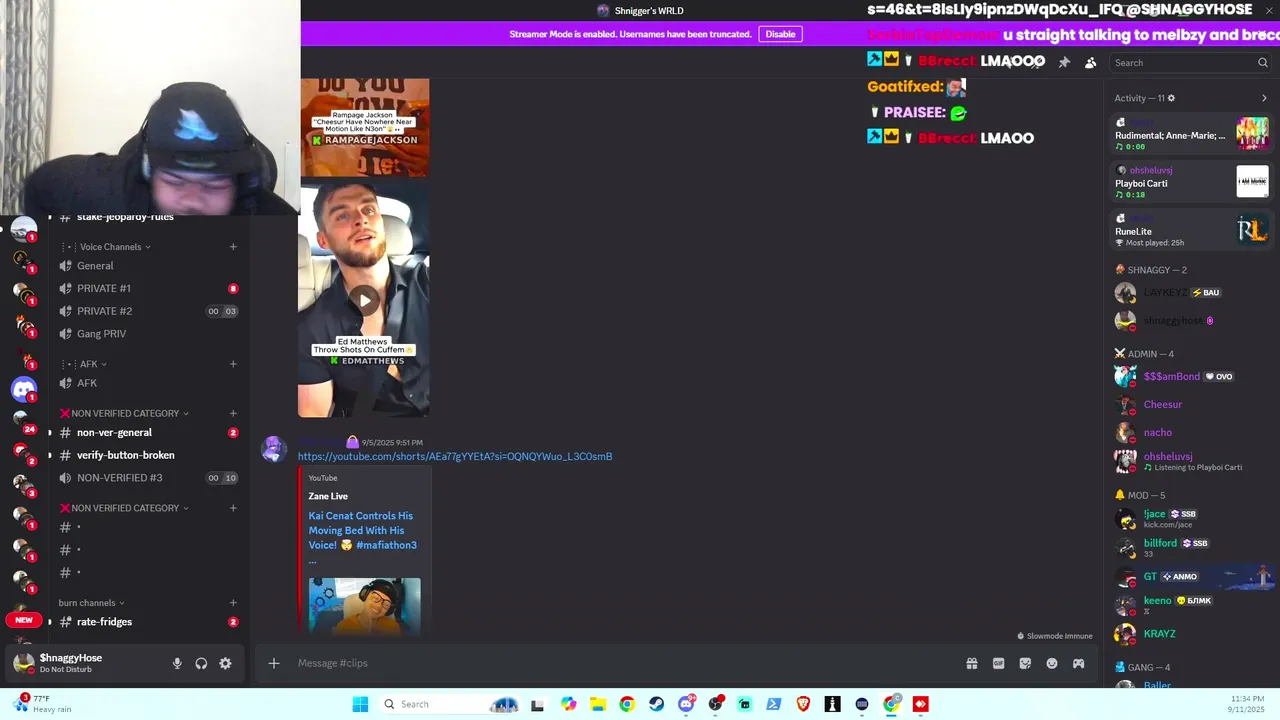Click the magnifier icon in Discord search
Screen dimensions: 1280x720
(1262, 62)
